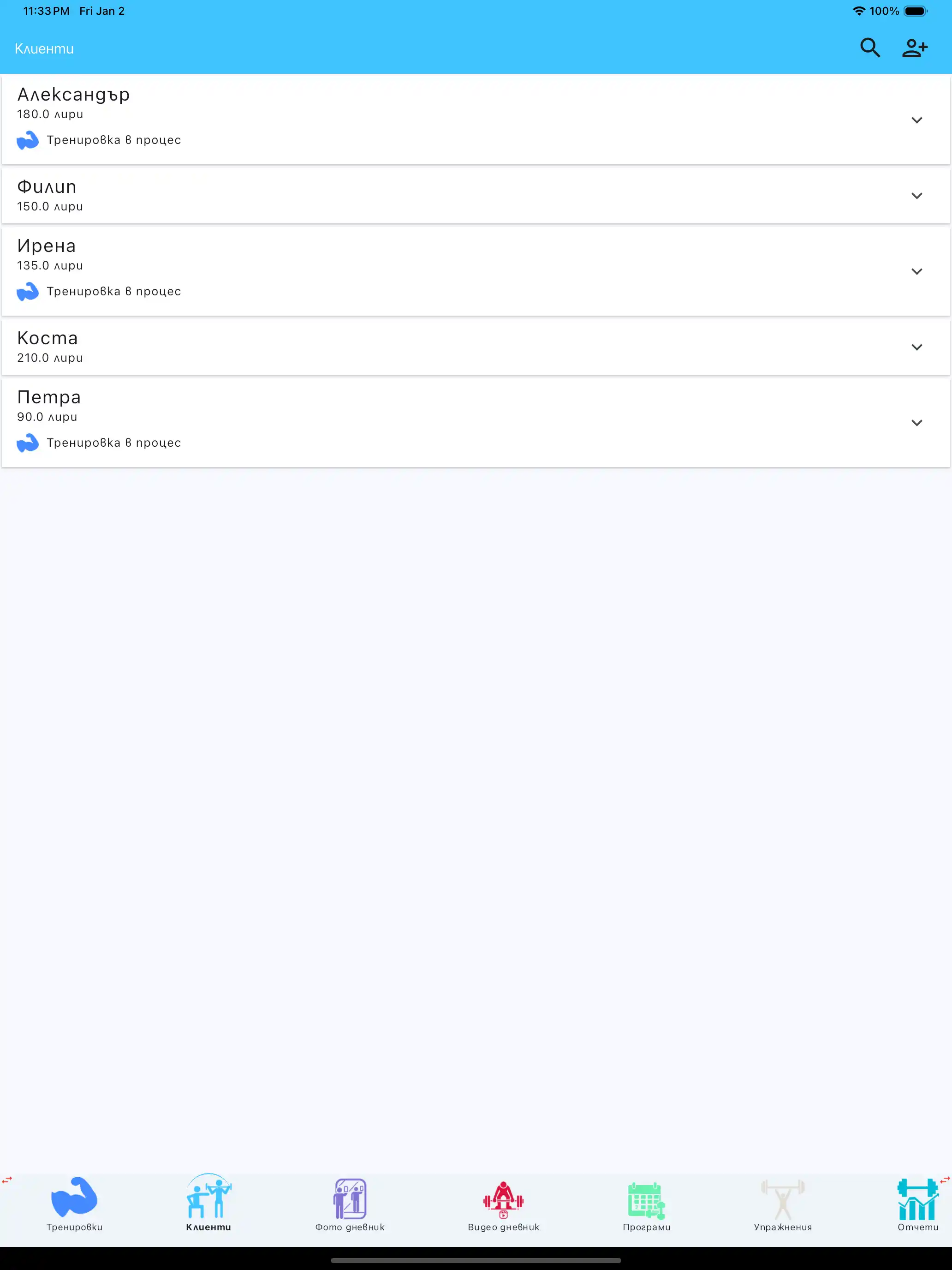
Task: Open Тренировка в процес for Петра
Action: click(x=114, y=443)
